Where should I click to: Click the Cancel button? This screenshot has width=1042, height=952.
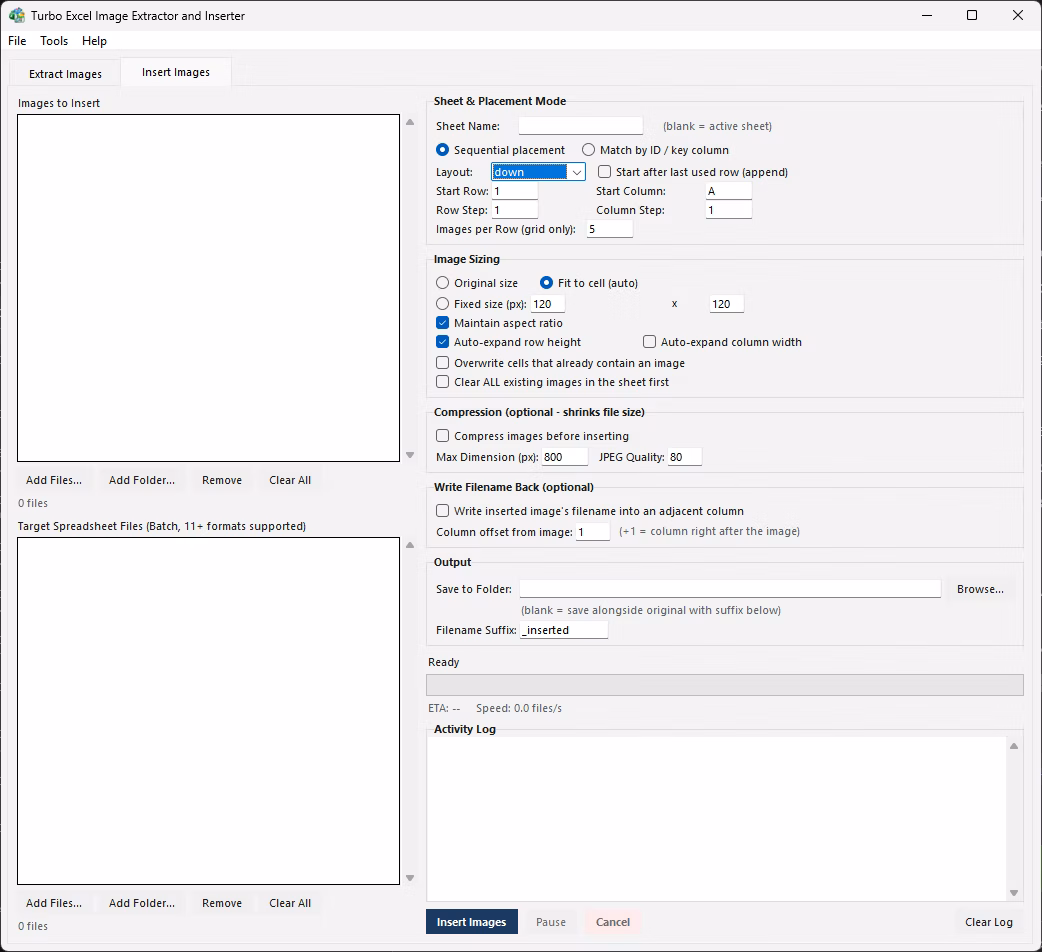[x=613, y=922]
